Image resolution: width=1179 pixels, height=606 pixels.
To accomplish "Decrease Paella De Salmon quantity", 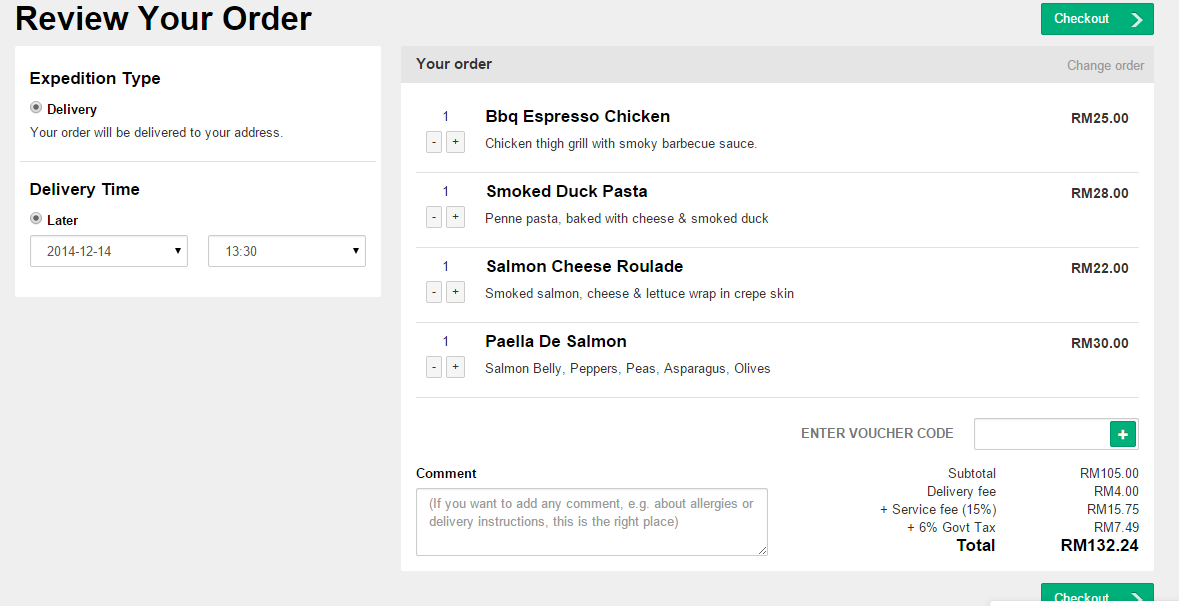I will [433, 367].
